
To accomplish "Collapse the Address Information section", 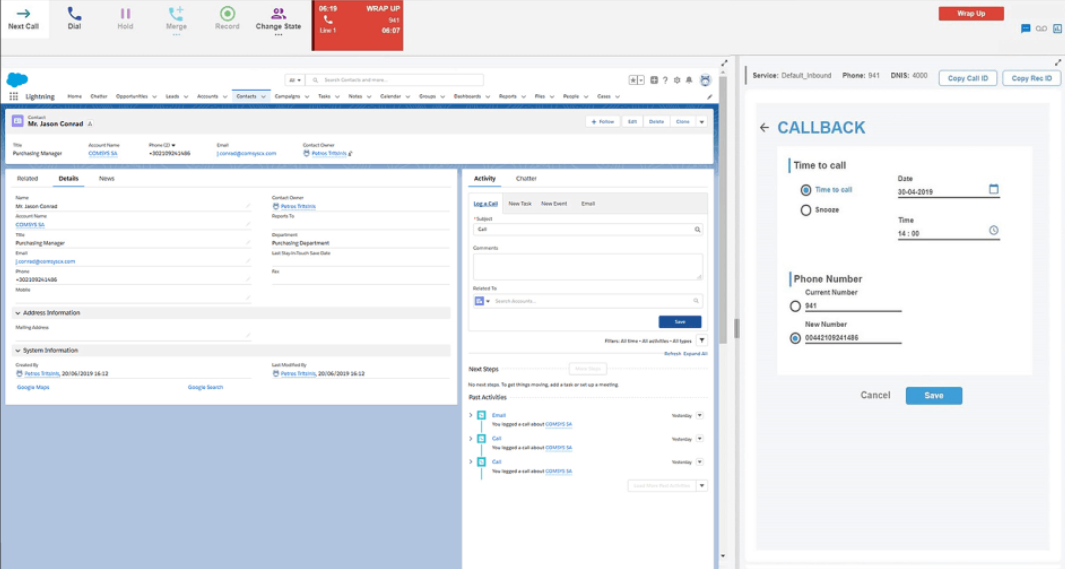I will [x=17, y=313].
